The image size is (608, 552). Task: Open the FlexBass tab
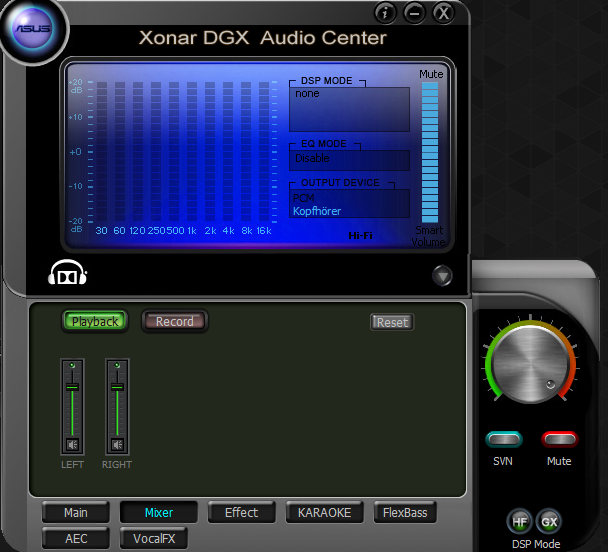(x=405, y=512)
